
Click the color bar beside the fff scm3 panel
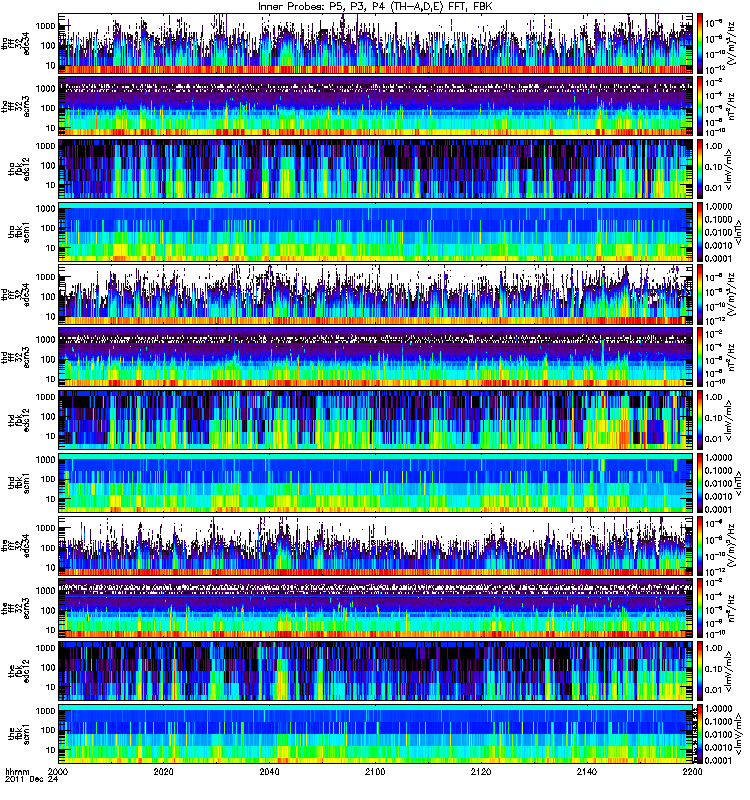[700, 608]
